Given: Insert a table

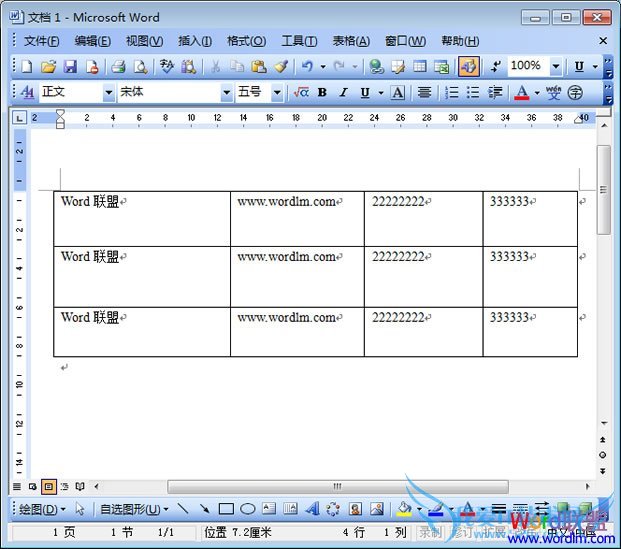Looking at the screenshot, I should pyautogui.click(x=420, y=66).
